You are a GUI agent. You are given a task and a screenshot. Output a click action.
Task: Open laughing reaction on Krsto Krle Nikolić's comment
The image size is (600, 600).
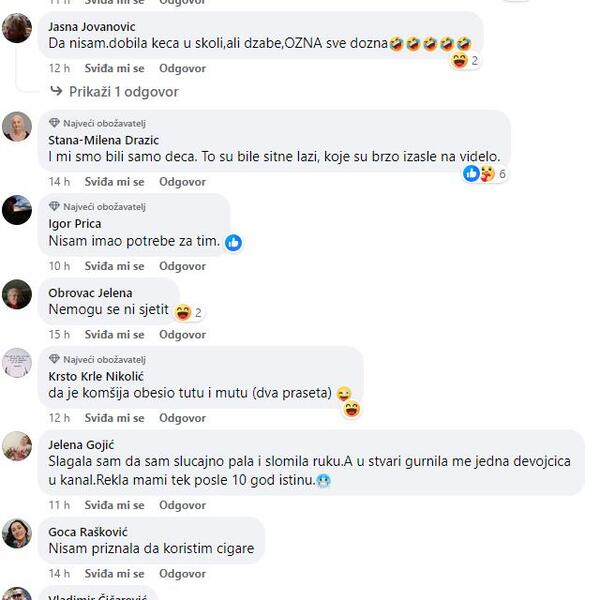coord(352,409)
